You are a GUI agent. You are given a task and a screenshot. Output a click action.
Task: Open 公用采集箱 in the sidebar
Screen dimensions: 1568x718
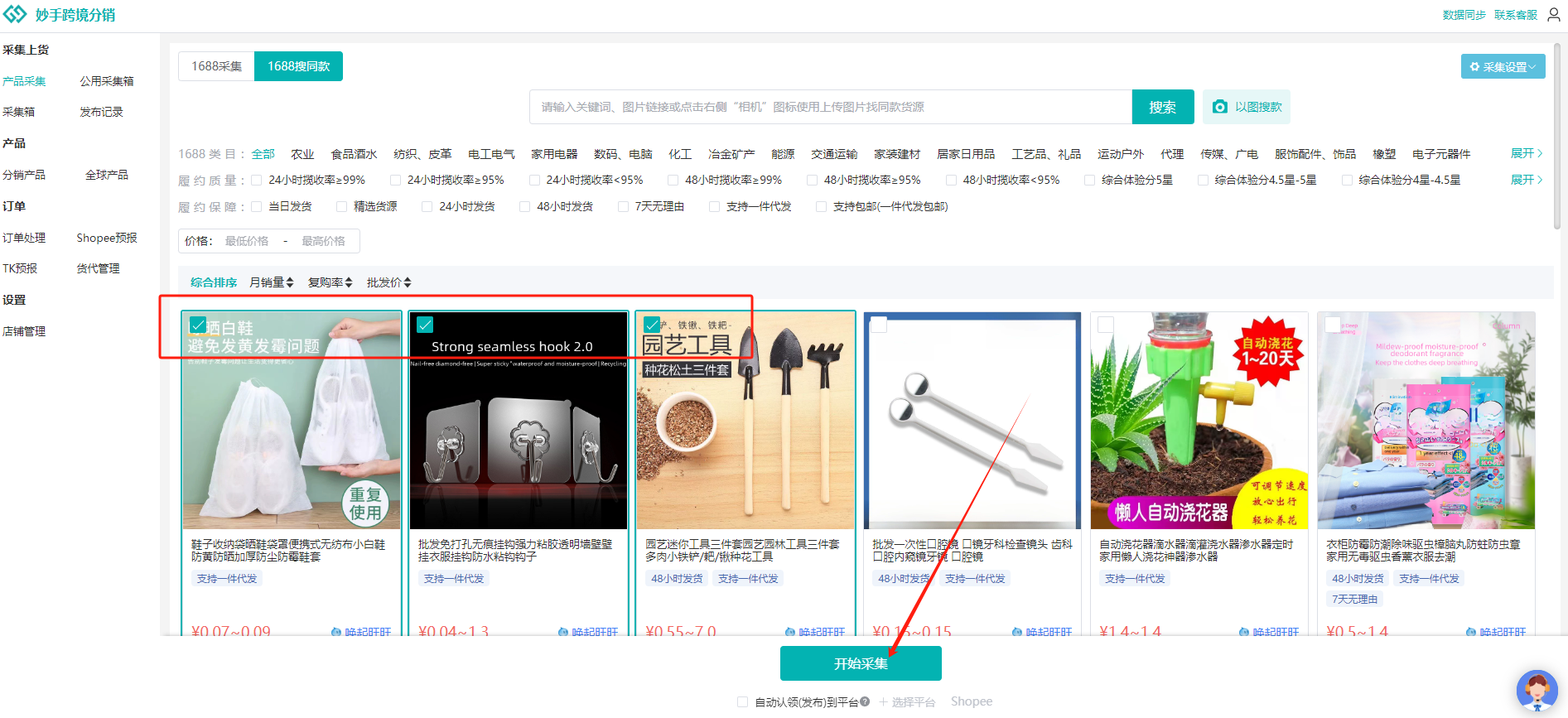tap(107, 81)
